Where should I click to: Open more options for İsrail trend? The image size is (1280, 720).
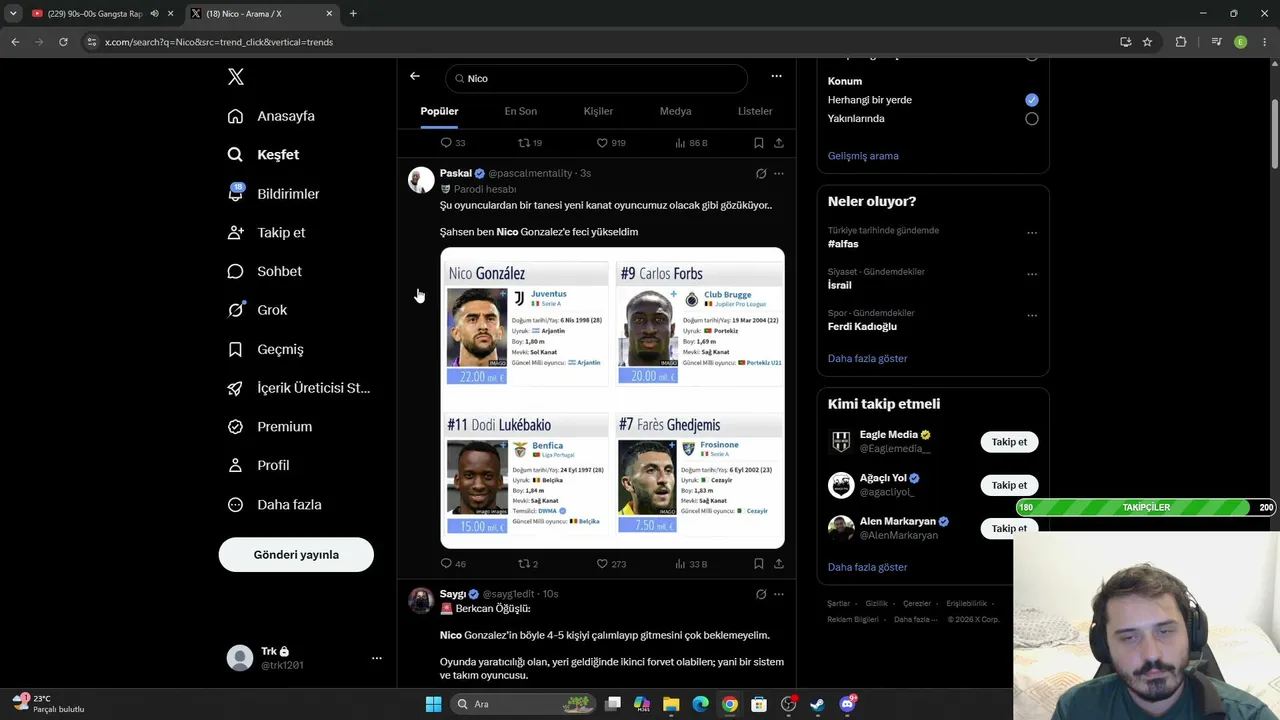[x=1032, y=274]
